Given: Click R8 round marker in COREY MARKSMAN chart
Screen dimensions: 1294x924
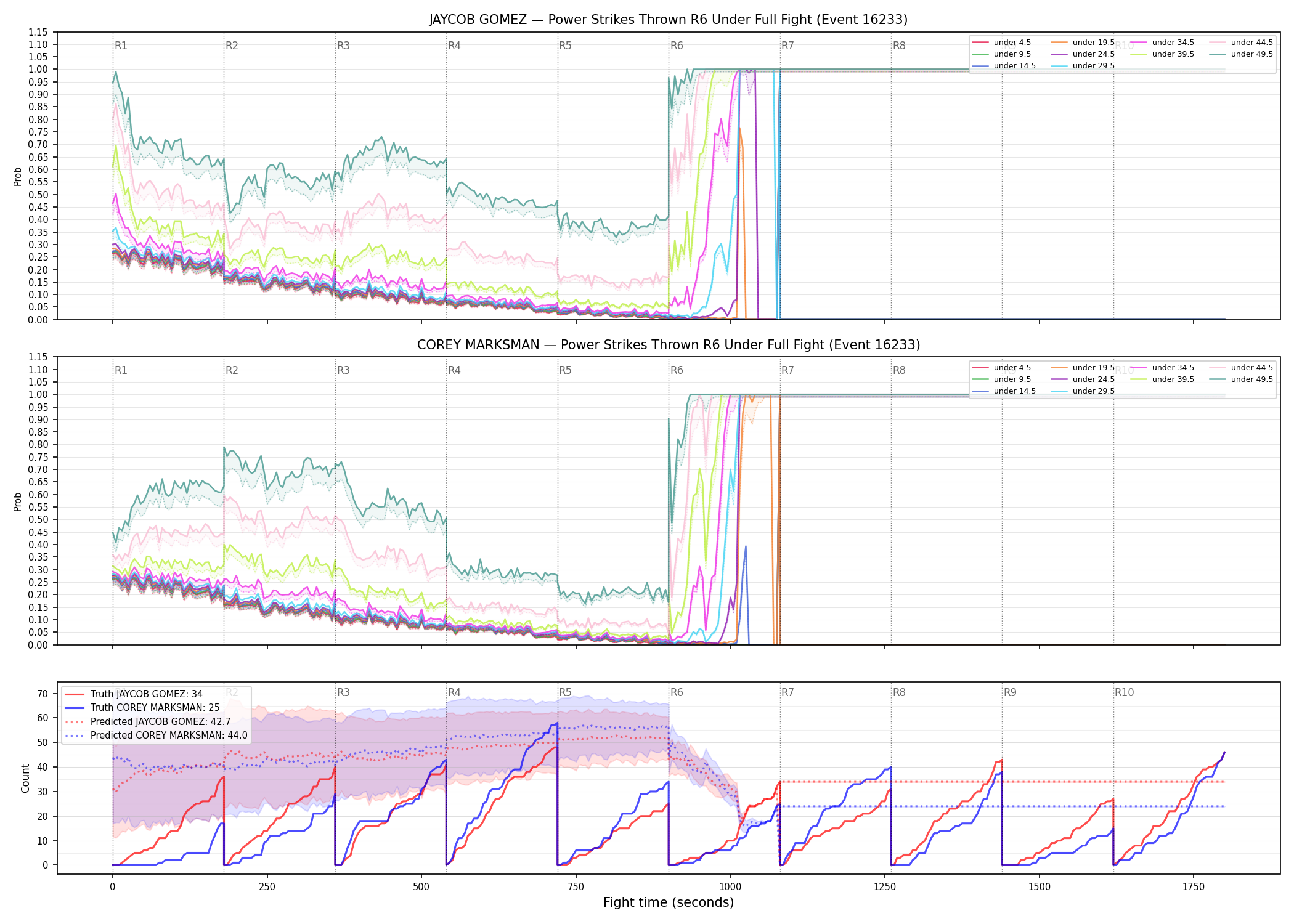Looking at the screenshot, I should pyautogui.click(x=899, y=370).
